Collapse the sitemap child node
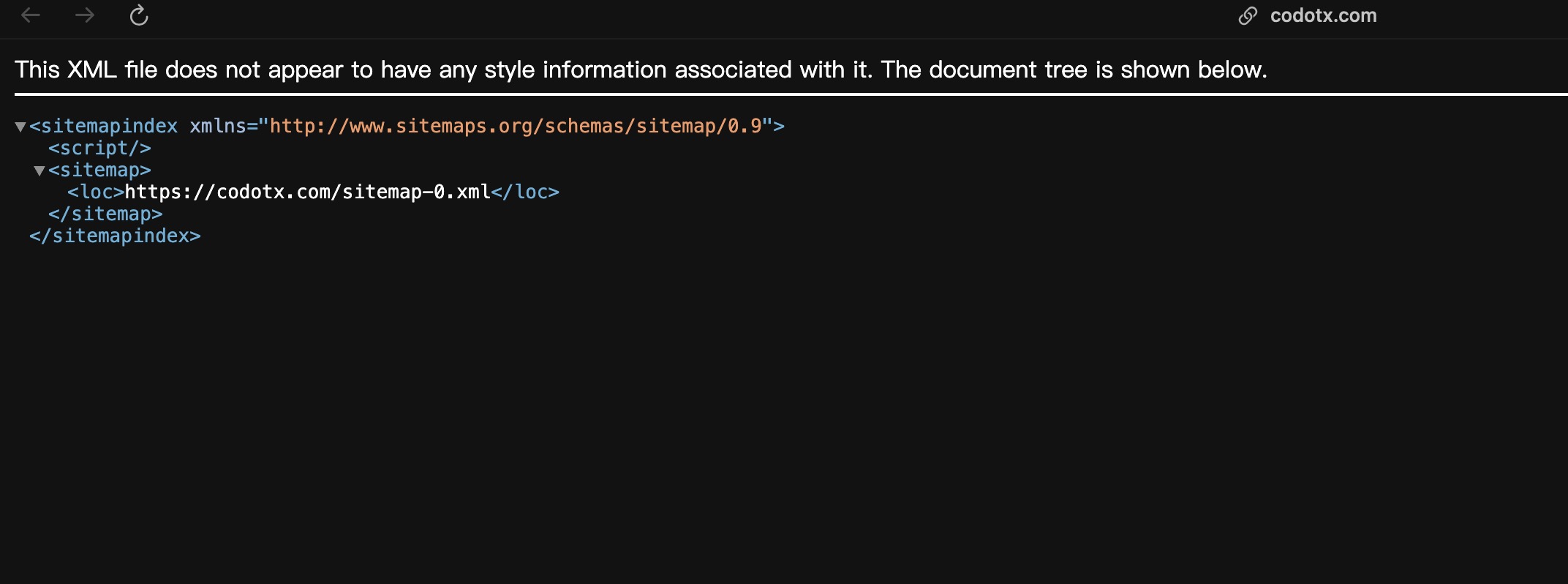The width and height of the screenshot is (1568, 584). 39,171
